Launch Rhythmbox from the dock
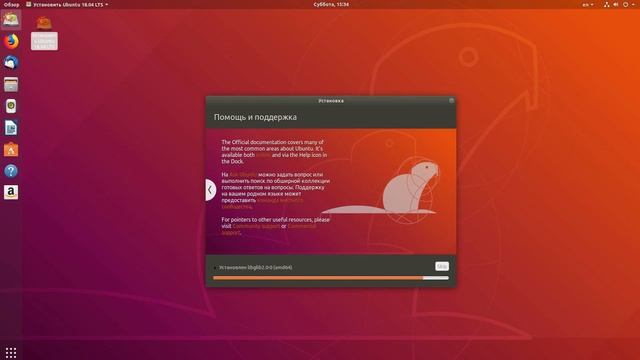Image resolution: width=640 pixels, height=360 pixels. pyautogui.click(x=11, y=106)
